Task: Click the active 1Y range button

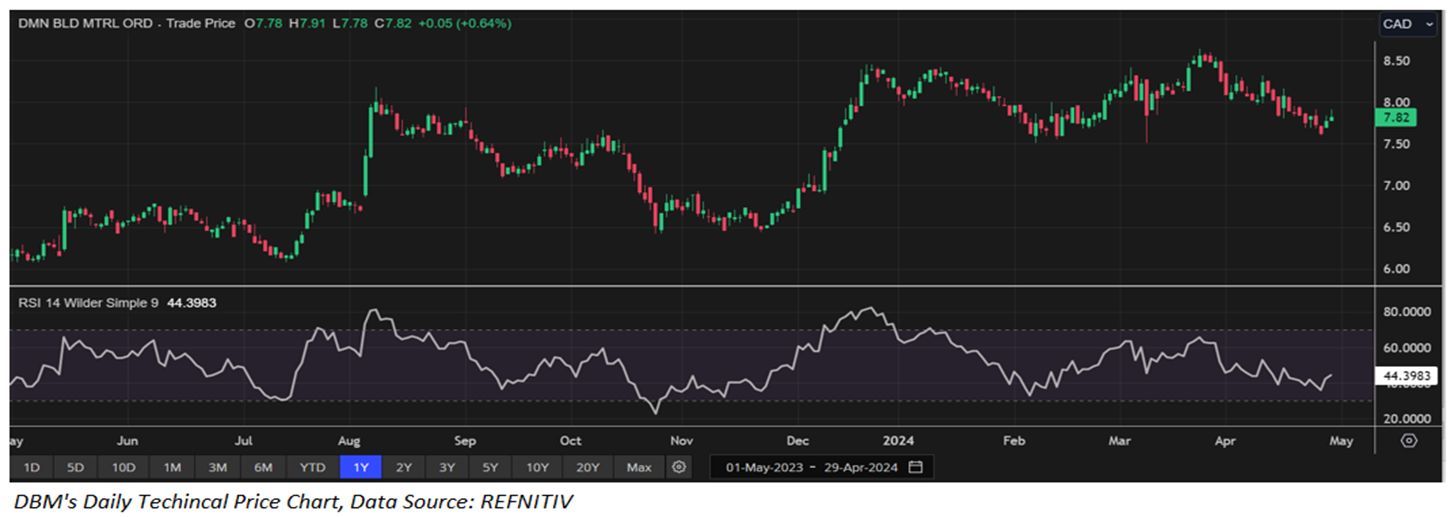Action: point(359,467)
